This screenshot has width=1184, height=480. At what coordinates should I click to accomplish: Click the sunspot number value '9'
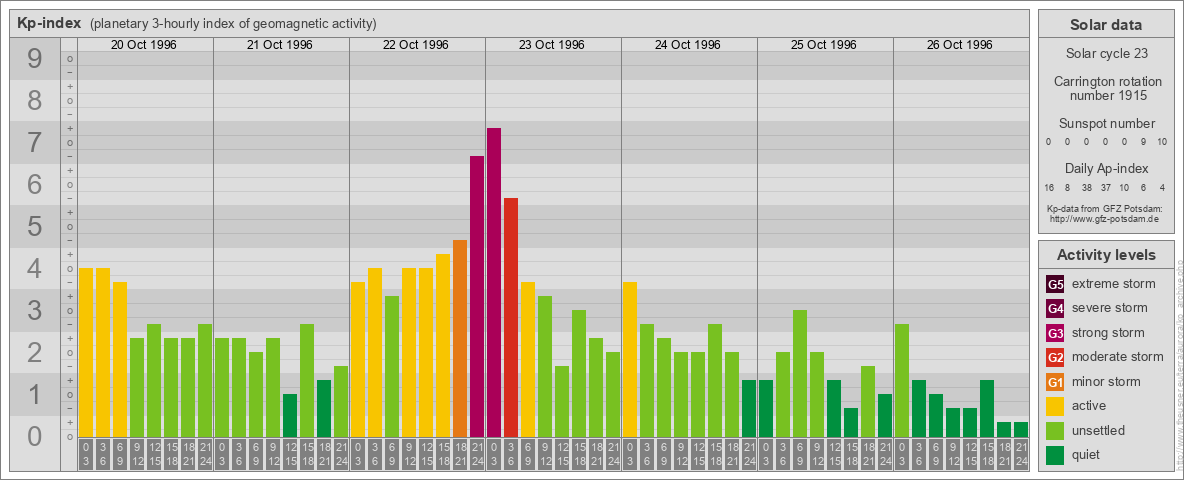coord(1143,142)
